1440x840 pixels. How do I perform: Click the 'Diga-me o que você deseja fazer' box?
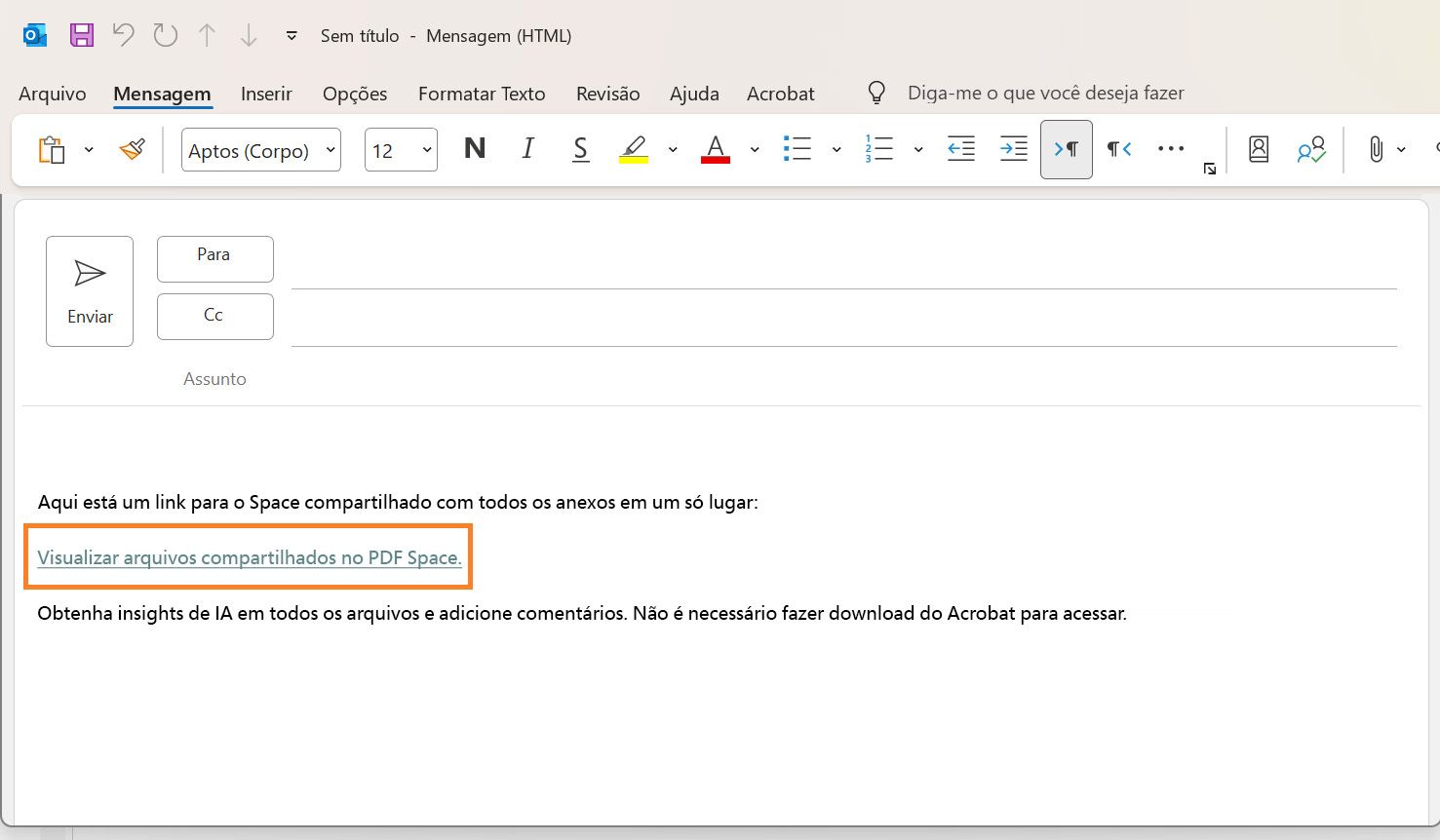(x=1046, y=93)
